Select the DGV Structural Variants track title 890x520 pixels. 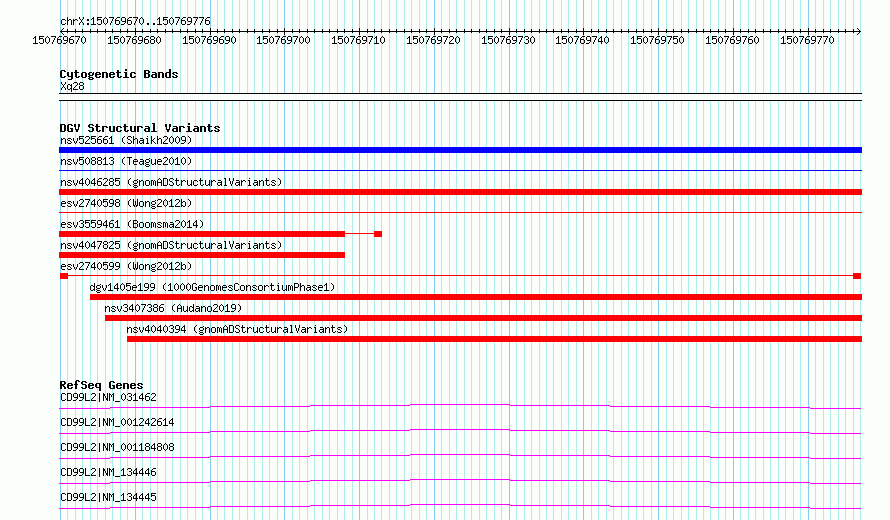click(x=140, y=128)
